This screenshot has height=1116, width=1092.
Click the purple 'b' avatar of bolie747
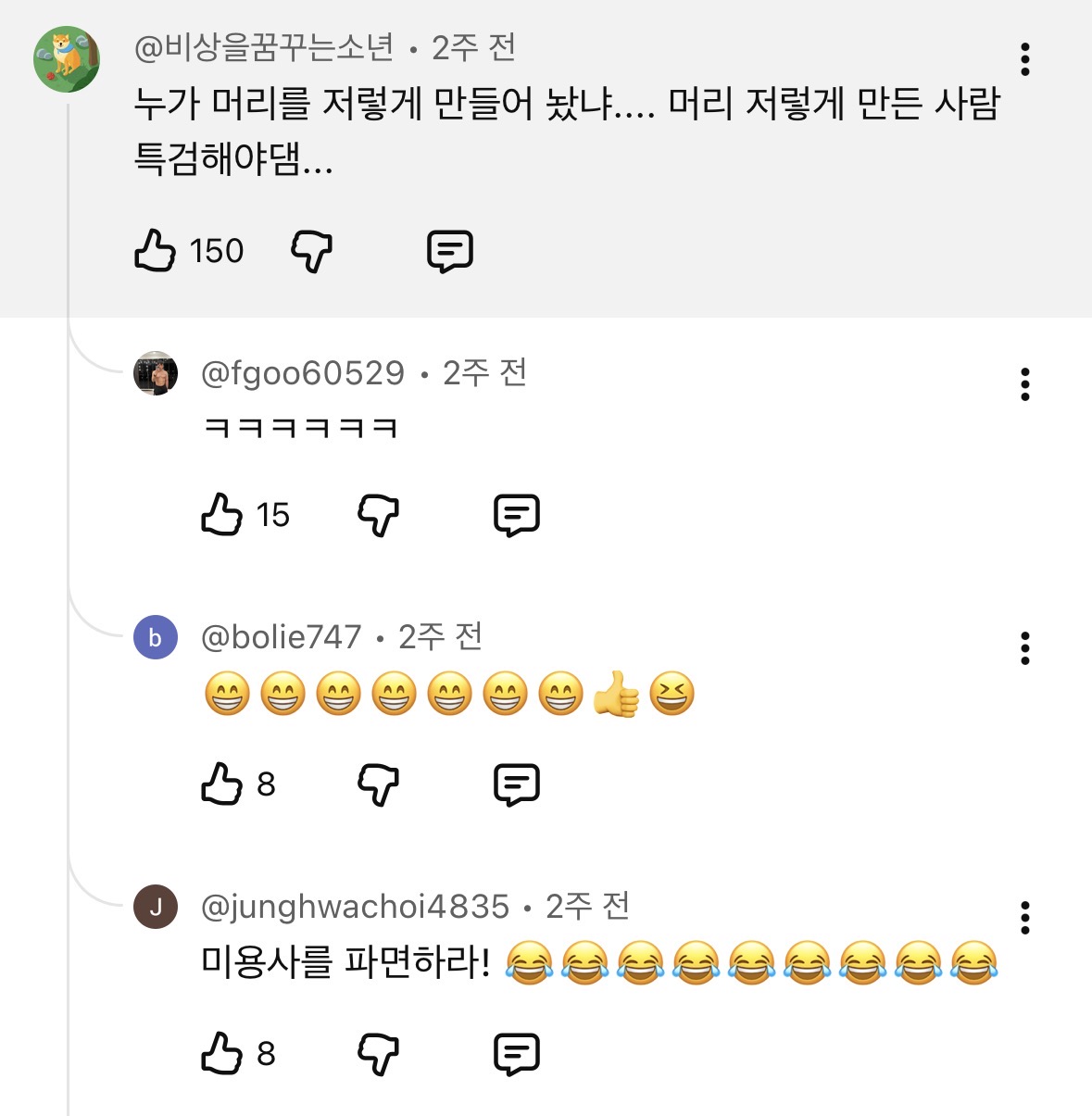coord(156,638)
